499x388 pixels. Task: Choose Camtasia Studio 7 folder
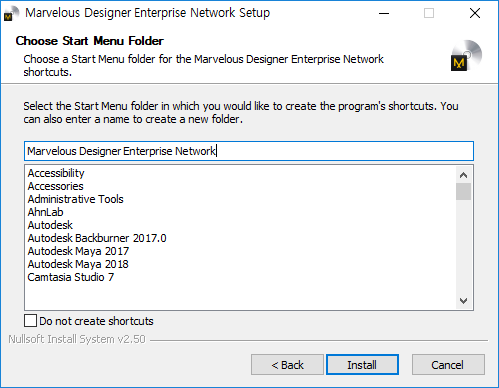coord(71,277)
